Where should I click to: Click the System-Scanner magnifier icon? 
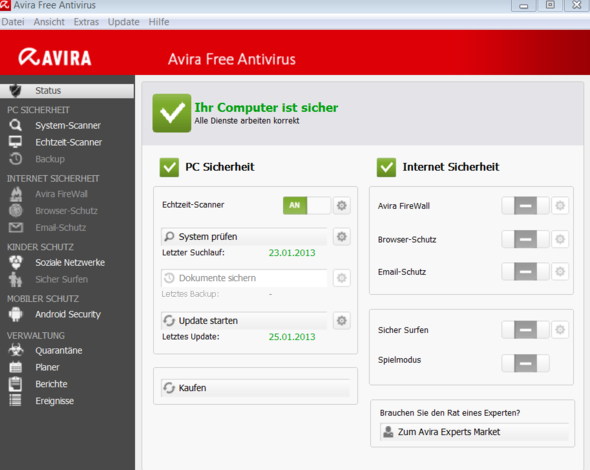pos(15,125)
